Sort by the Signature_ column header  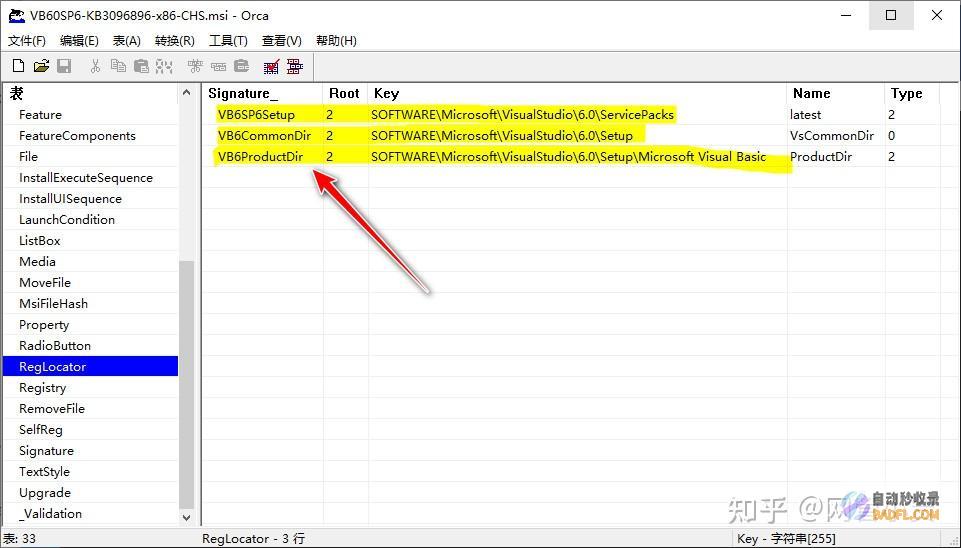pyautogui.click(x=262, y=94)
